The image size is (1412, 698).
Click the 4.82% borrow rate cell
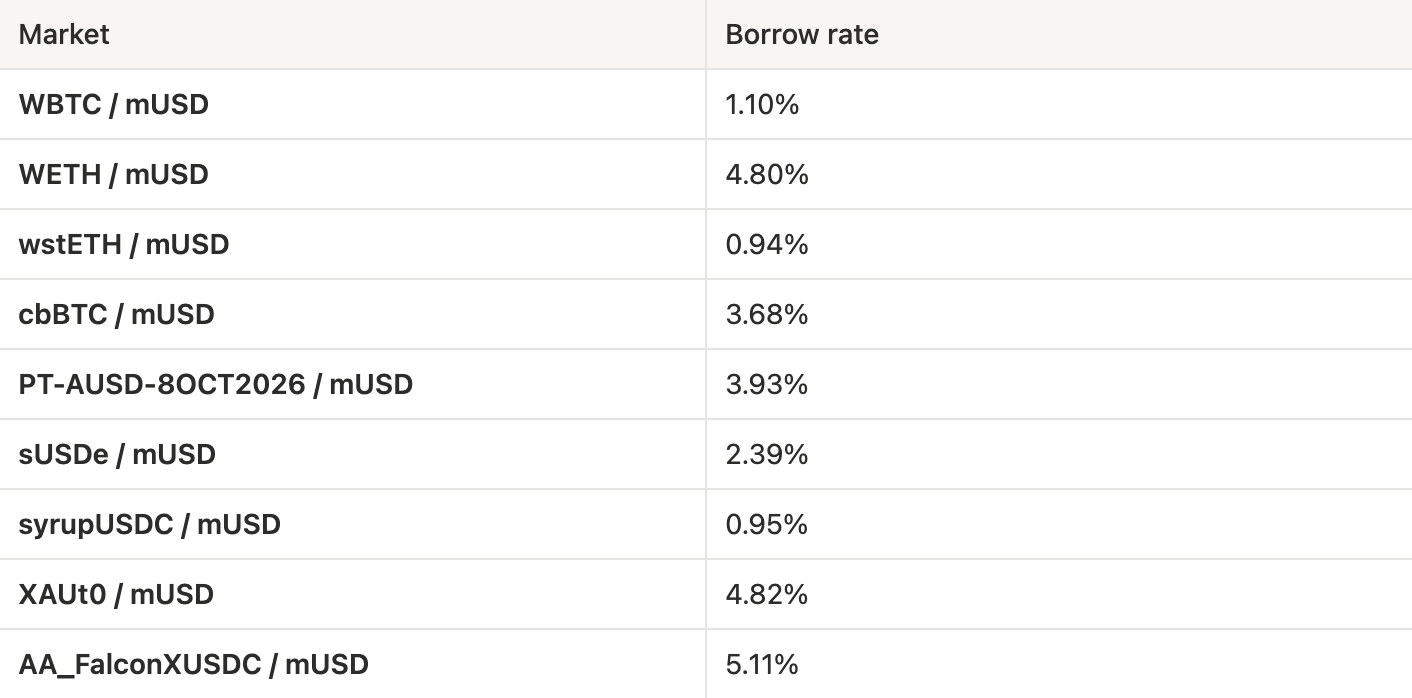(x=1059, y=594)
